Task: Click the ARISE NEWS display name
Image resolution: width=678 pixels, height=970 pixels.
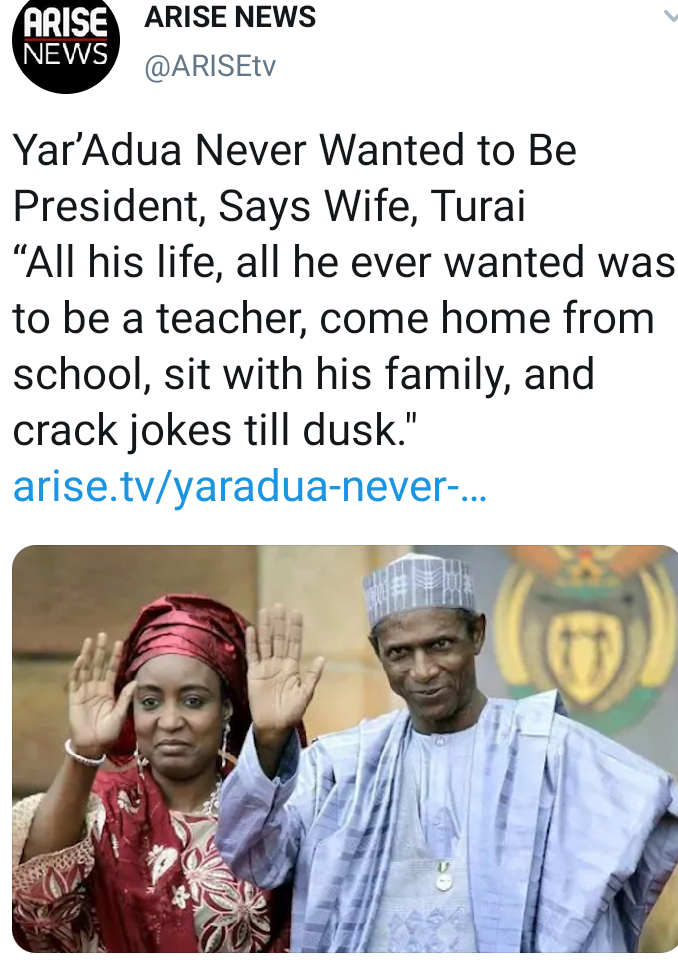Action: tap(230, 17)
